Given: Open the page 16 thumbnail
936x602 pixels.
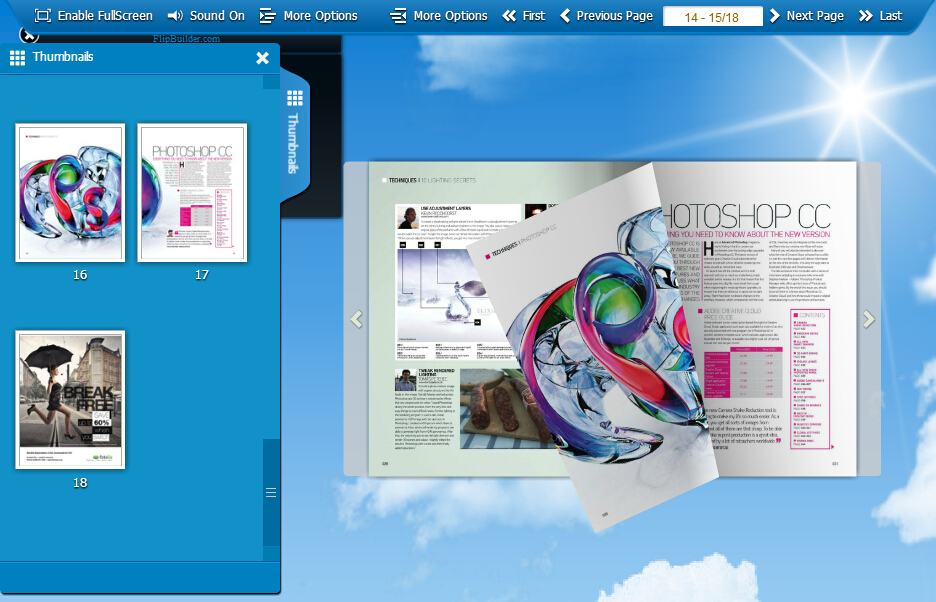Looking at the screenshot, I should tap(70, 193).
